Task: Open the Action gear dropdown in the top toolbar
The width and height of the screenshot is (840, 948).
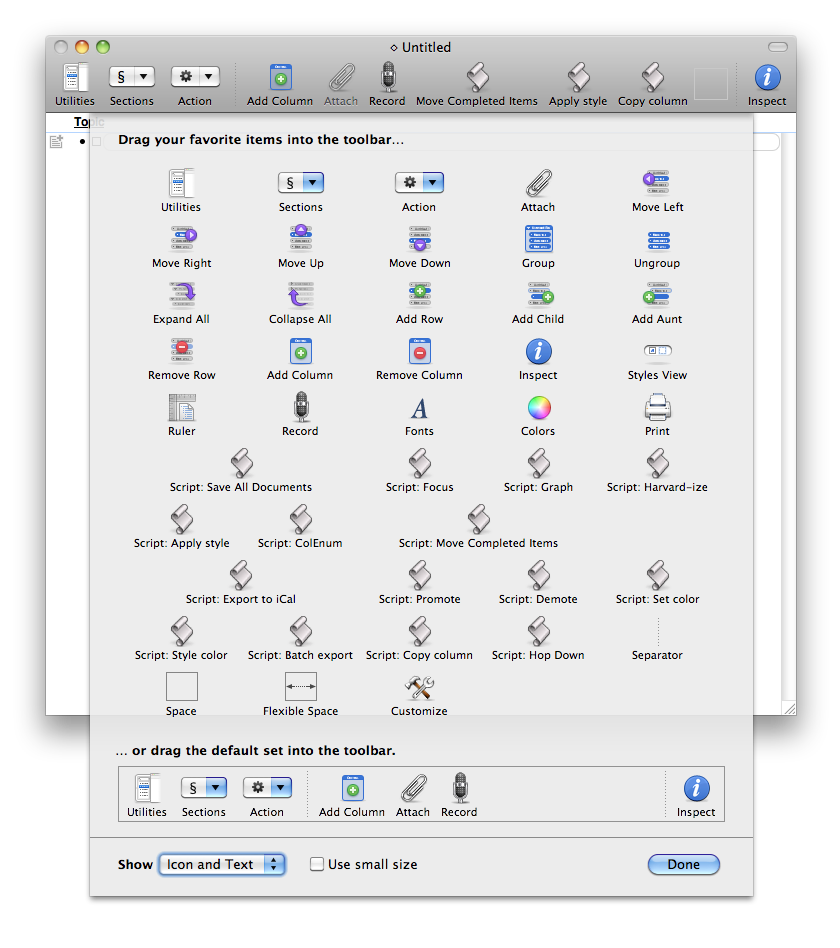Action: click(x=195, y=77)
